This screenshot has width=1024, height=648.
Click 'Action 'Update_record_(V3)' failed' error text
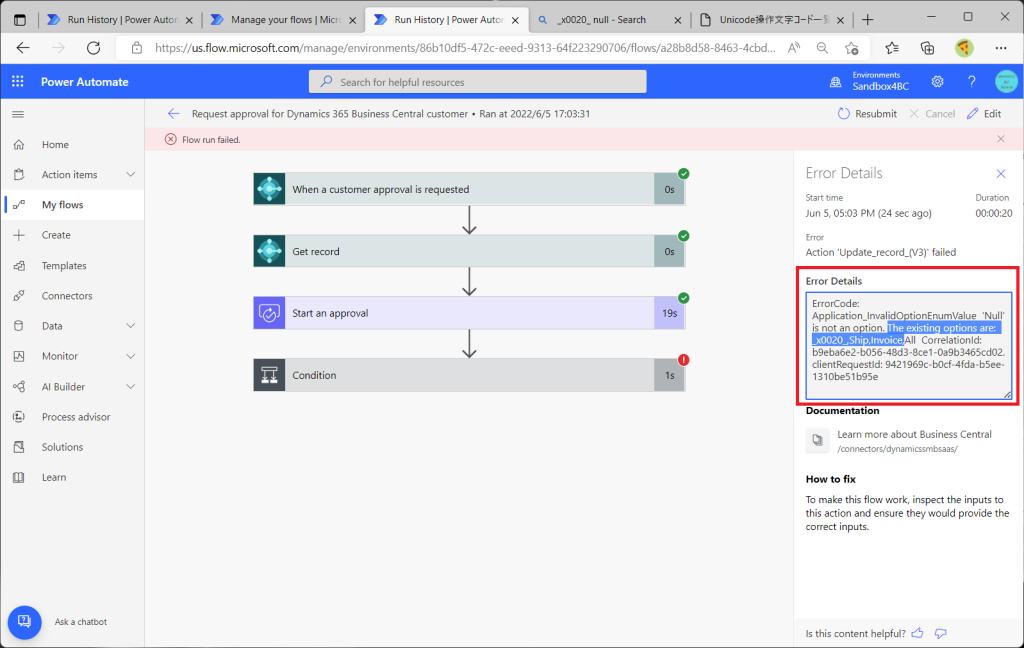[880, 252]
